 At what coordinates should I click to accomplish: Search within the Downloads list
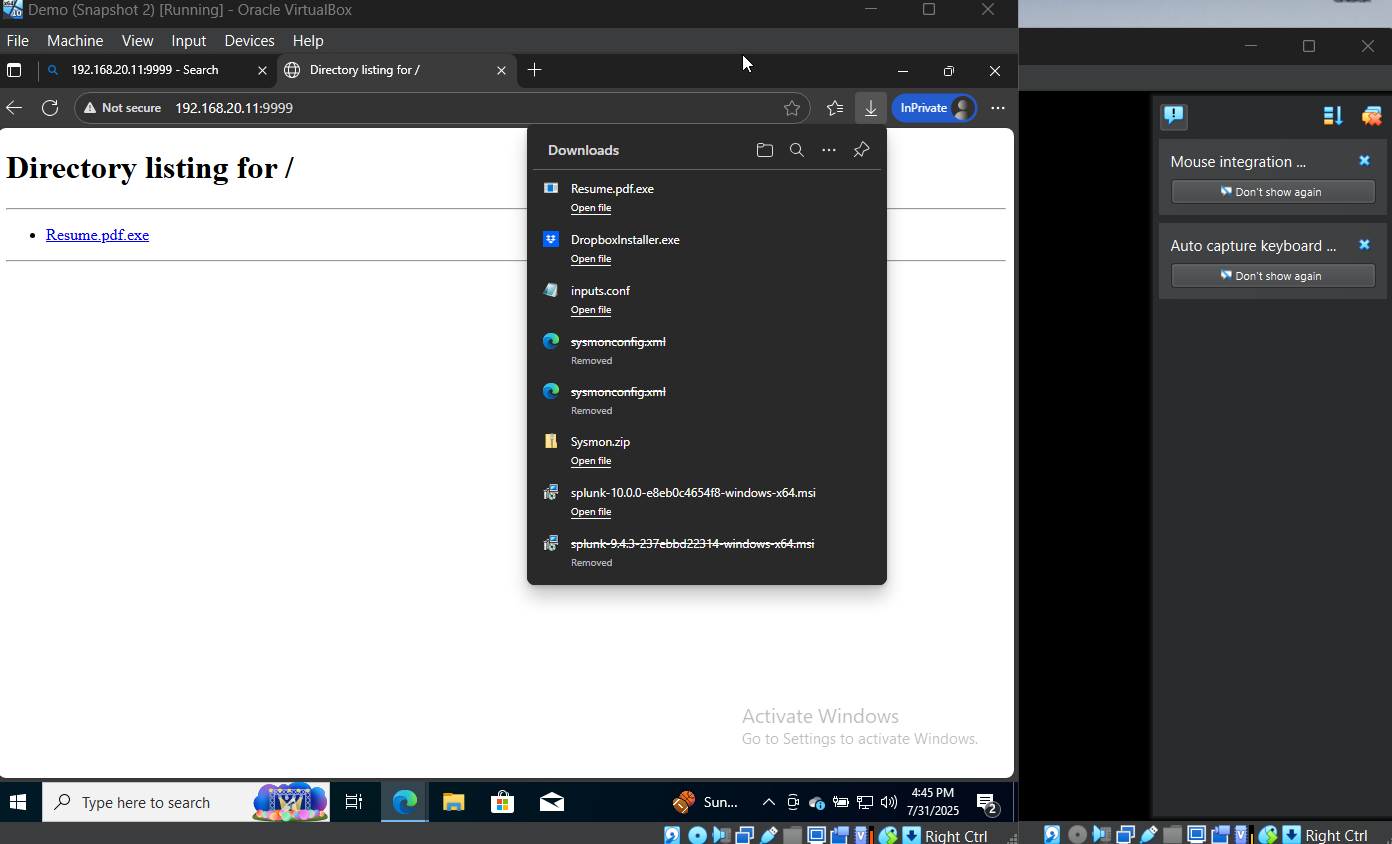[x=796, y=149]
